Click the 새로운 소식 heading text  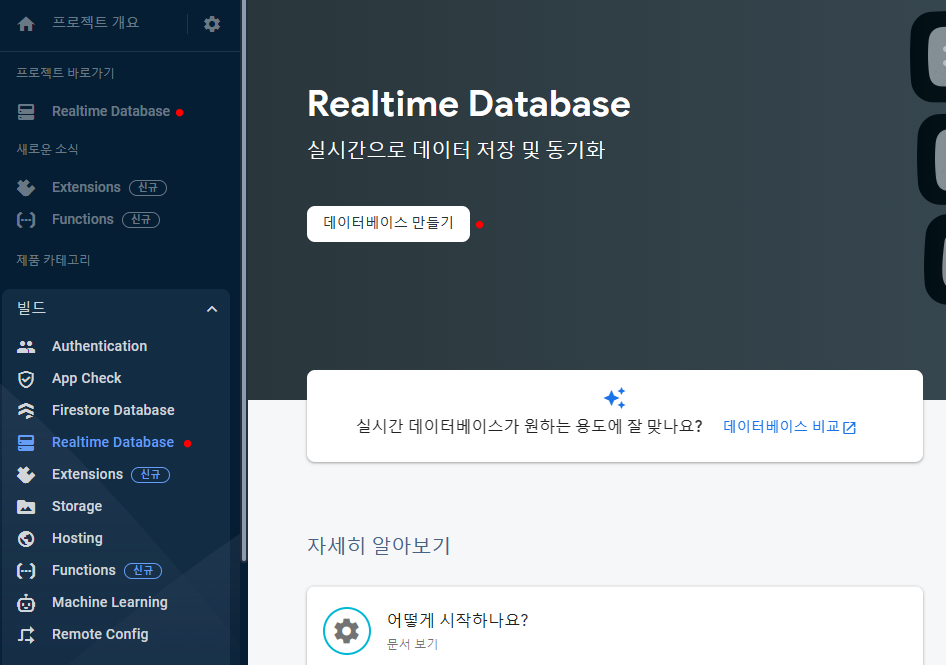(47, 149)
